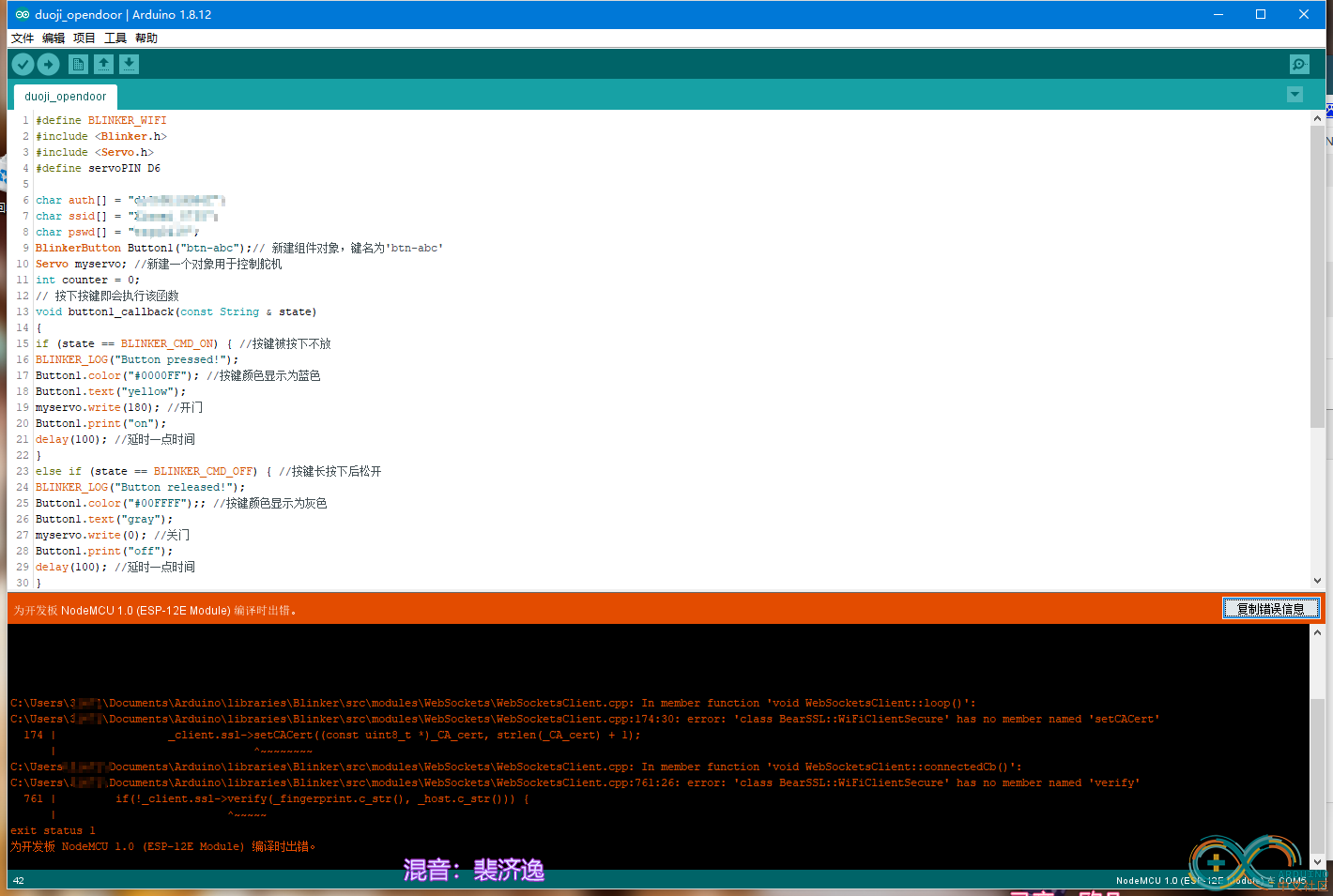
Task: Click the code editor scroll down arrow
Action: click(x=1317, y=581)
